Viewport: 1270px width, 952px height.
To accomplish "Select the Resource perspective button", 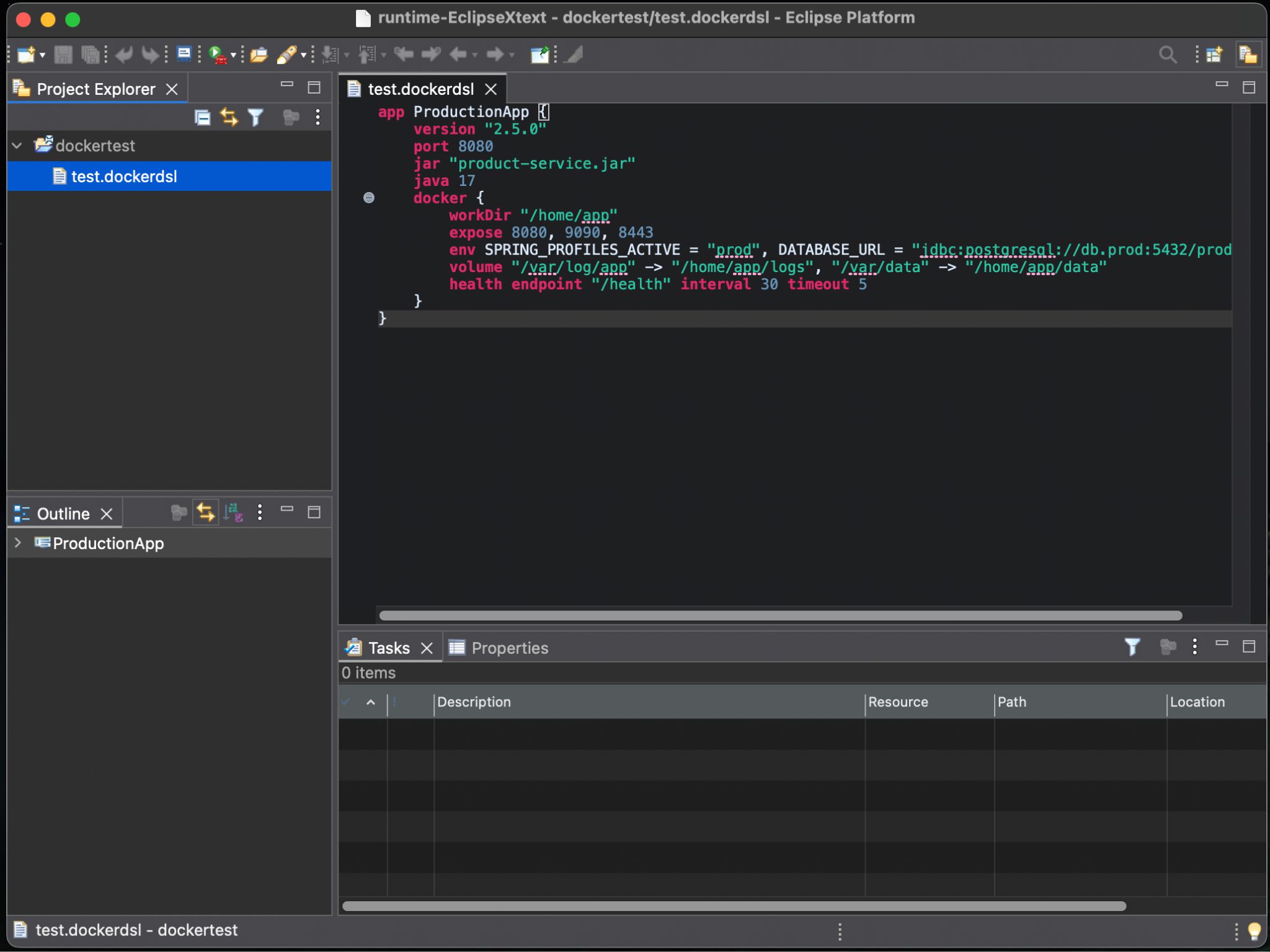I will click(1248, 55).
